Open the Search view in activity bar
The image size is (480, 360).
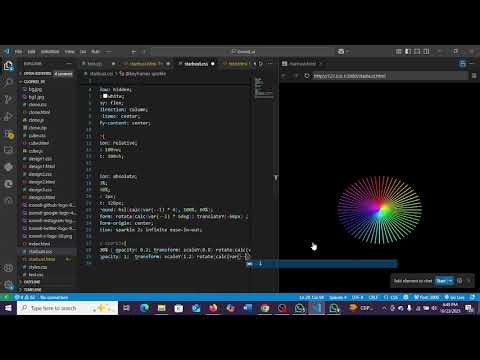pos(8,82)
